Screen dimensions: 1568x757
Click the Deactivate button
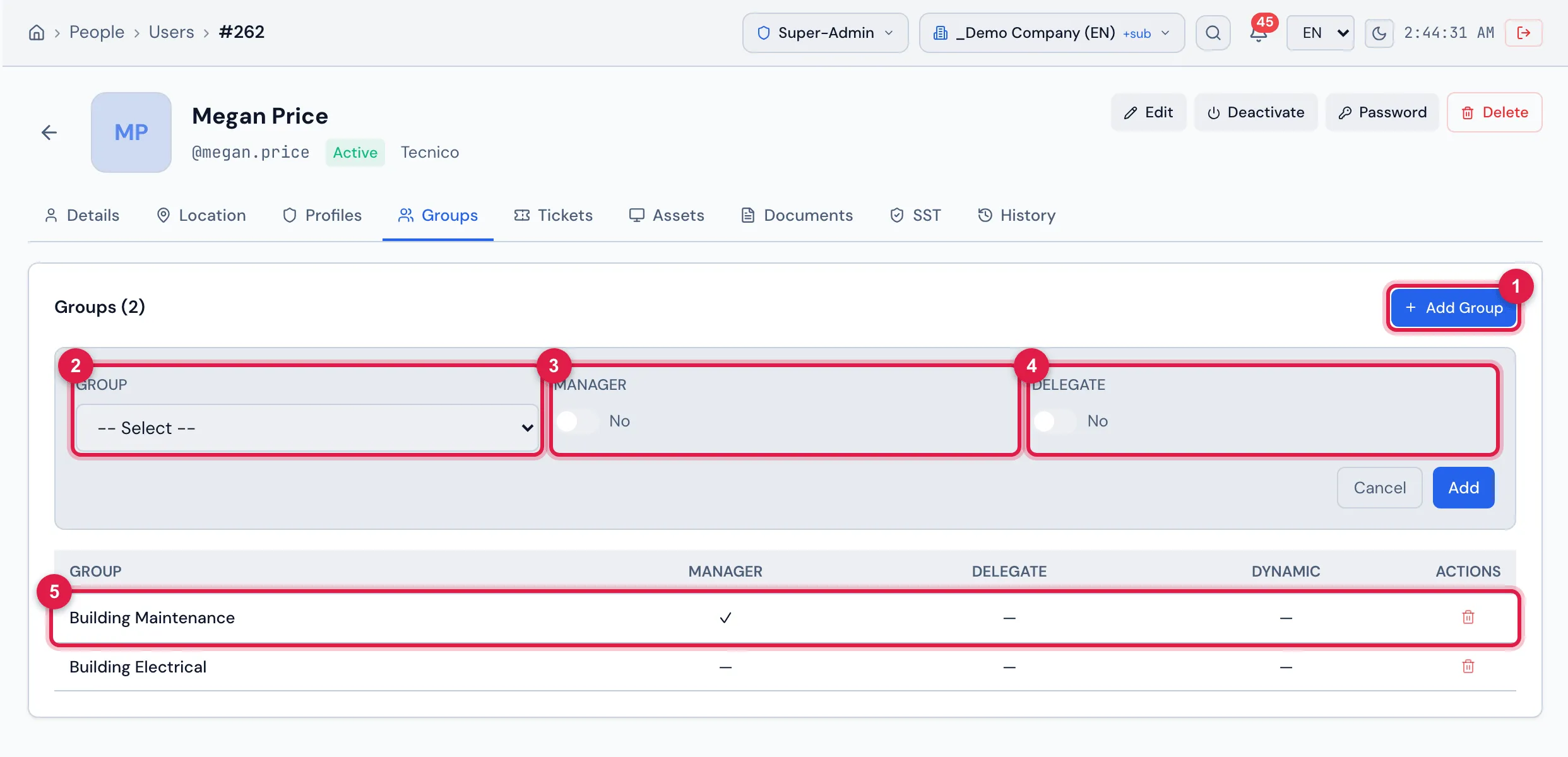1256,112
